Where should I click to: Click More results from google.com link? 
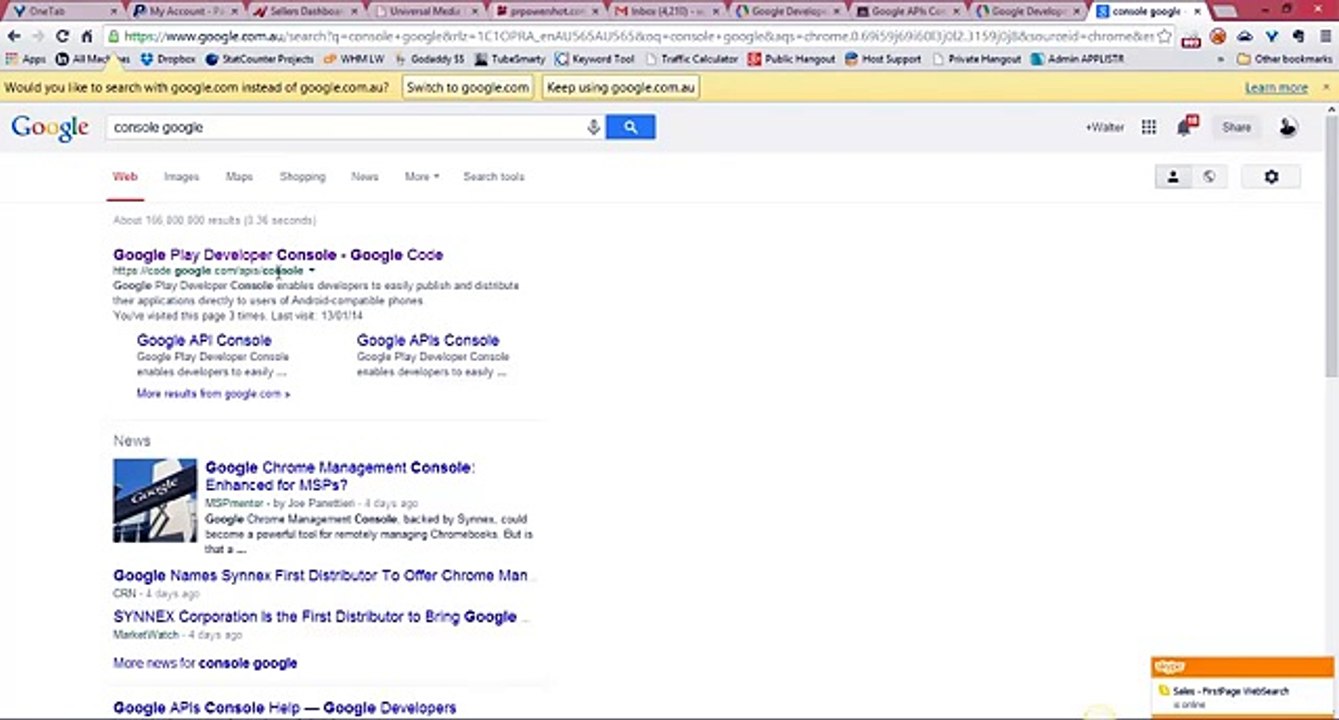tap(213, 394)
